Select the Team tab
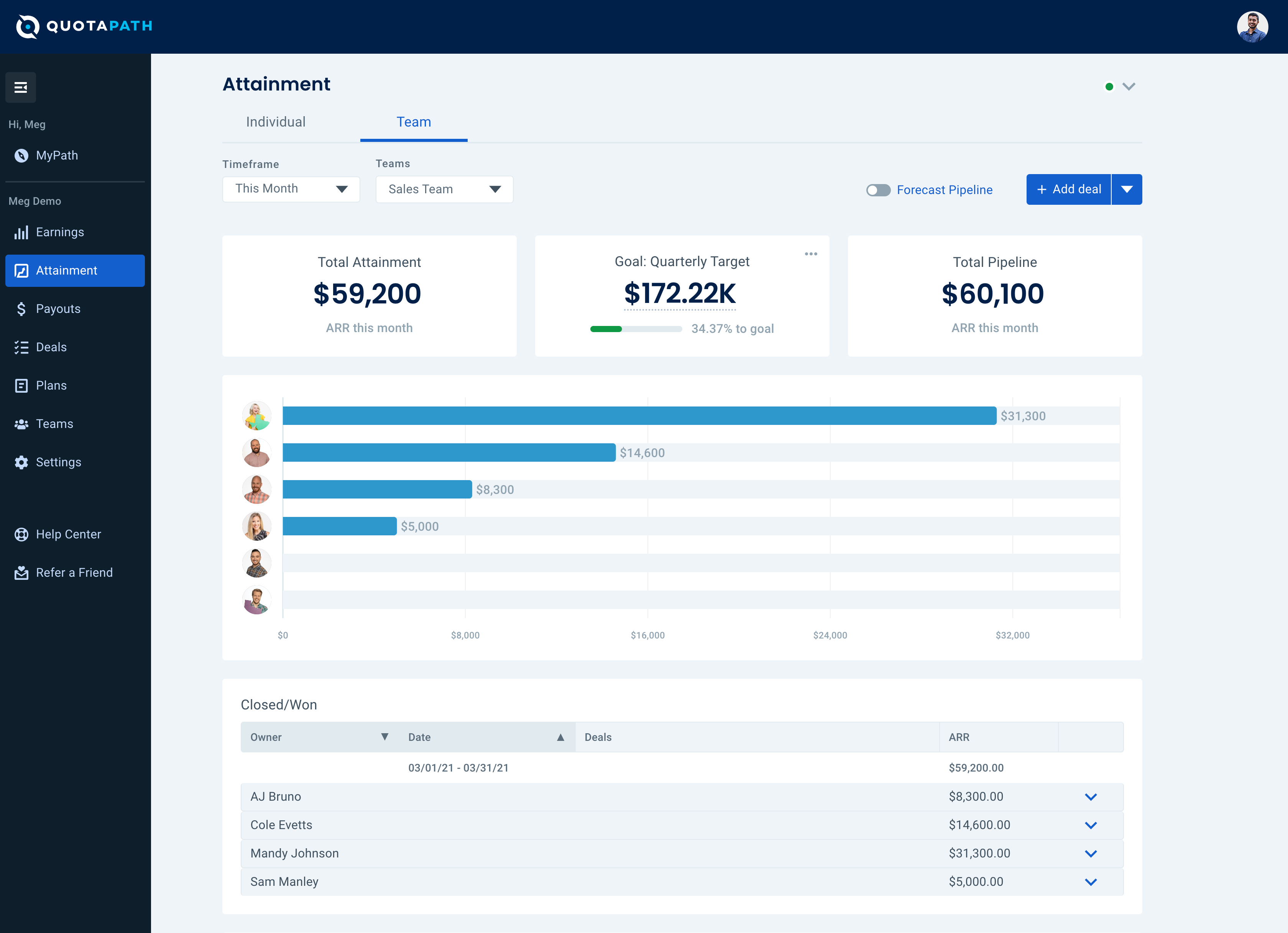The width and height of the screenshot is (1288, 933). [x=414, y=122]
